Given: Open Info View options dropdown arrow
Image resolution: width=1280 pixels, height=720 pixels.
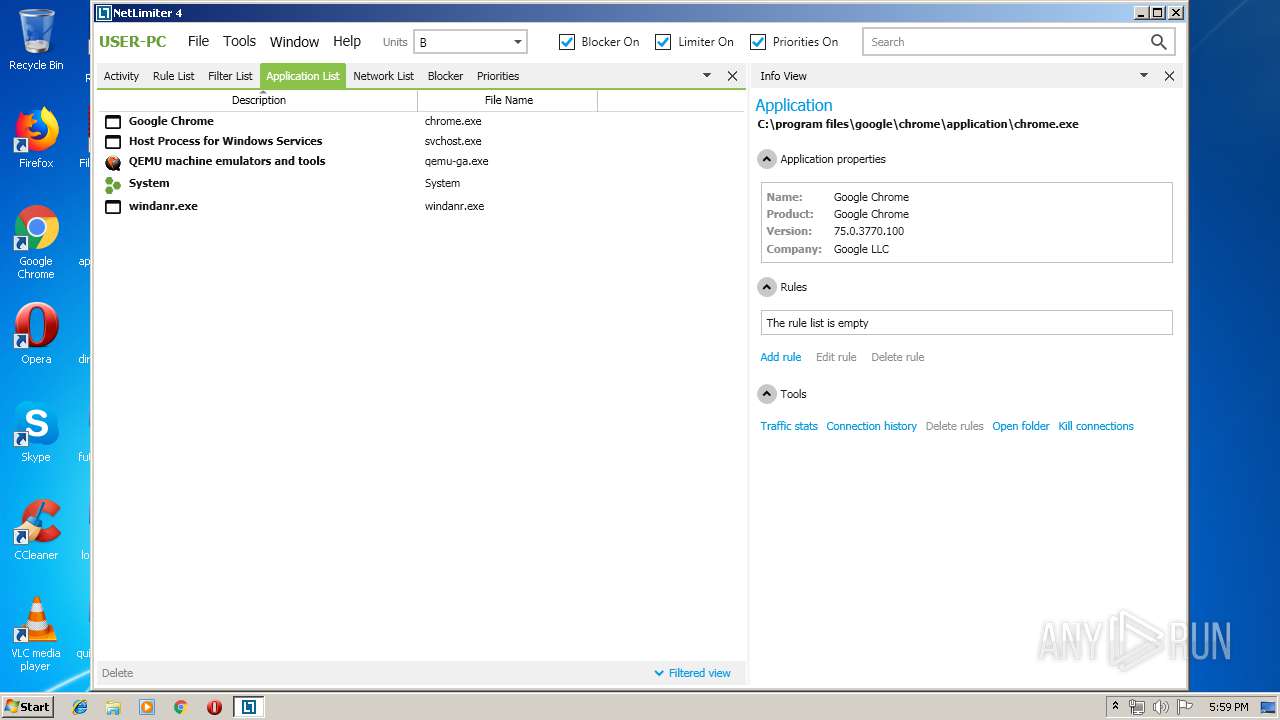Looking at the screenshot, I should [x=1144, y=76].
